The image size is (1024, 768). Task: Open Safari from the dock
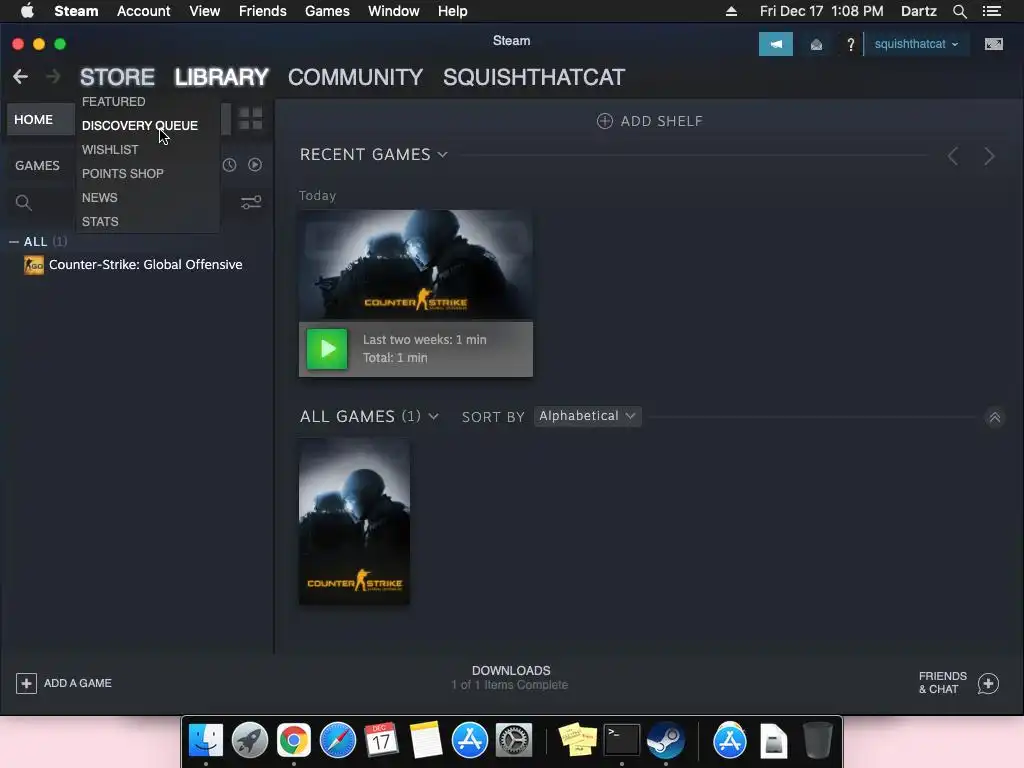coord(338,740)
